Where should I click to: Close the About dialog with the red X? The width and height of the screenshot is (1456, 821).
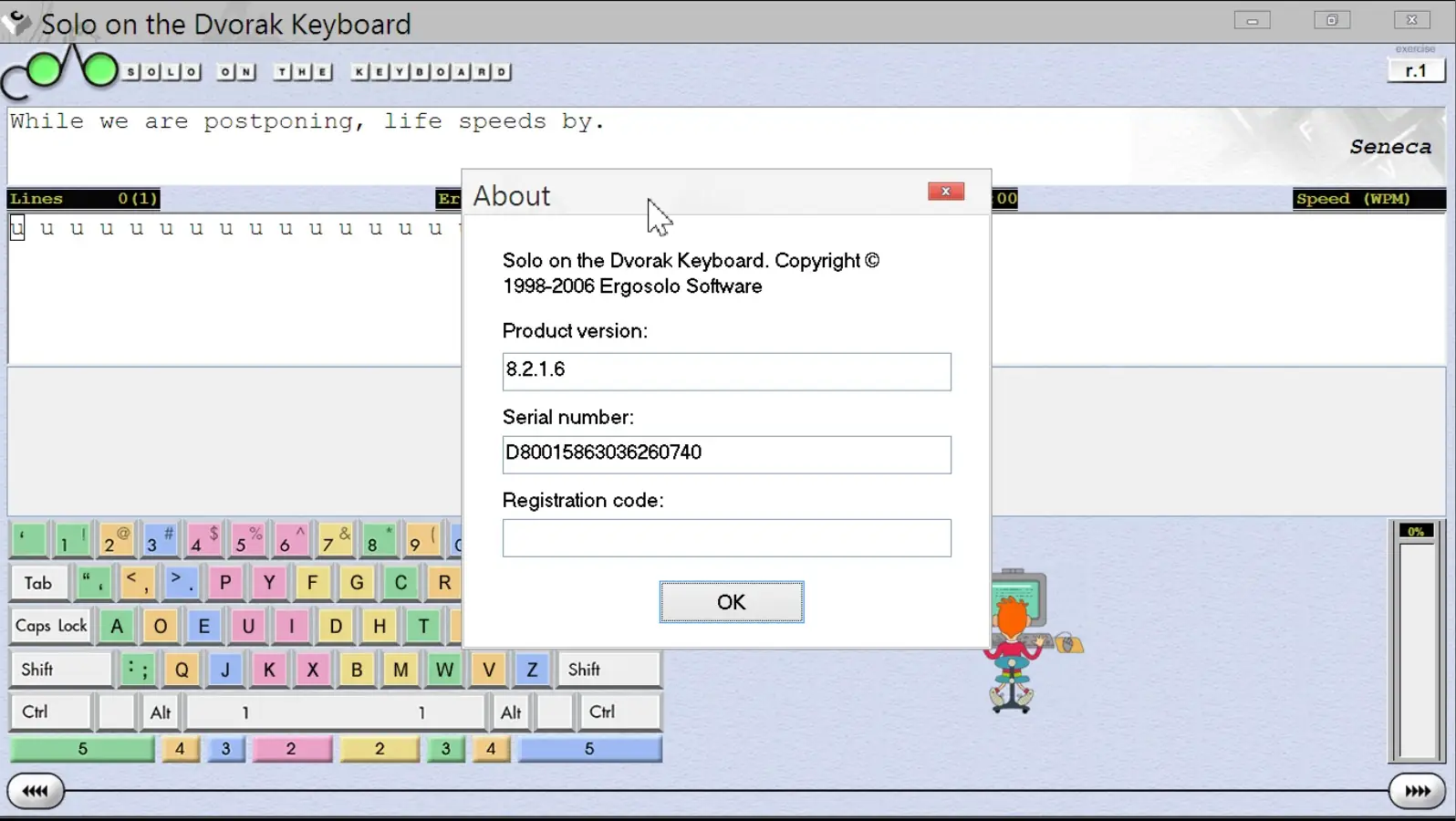click(946, 191)
